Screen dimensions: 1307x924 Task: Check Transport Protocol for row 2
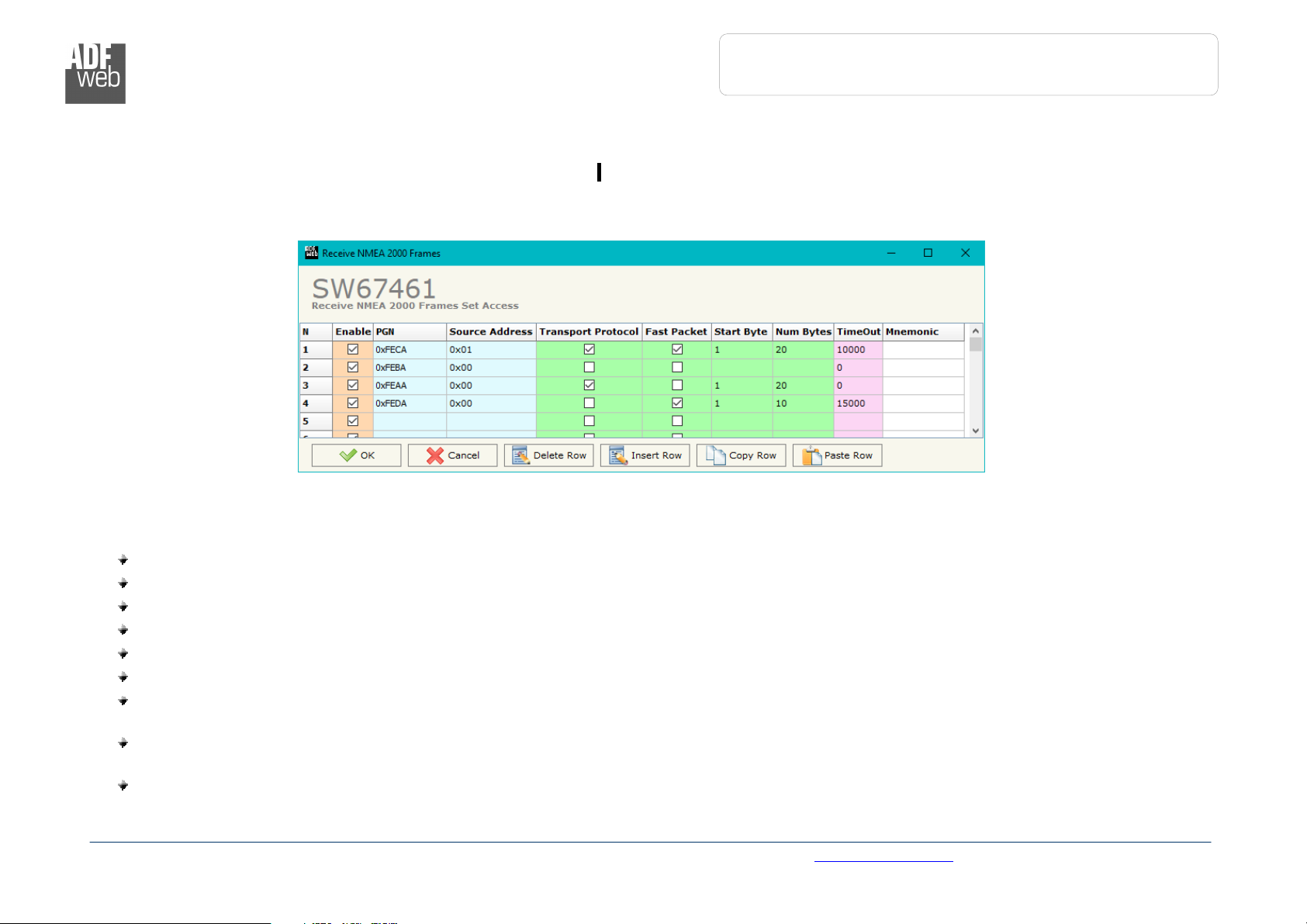click(590, 367)
